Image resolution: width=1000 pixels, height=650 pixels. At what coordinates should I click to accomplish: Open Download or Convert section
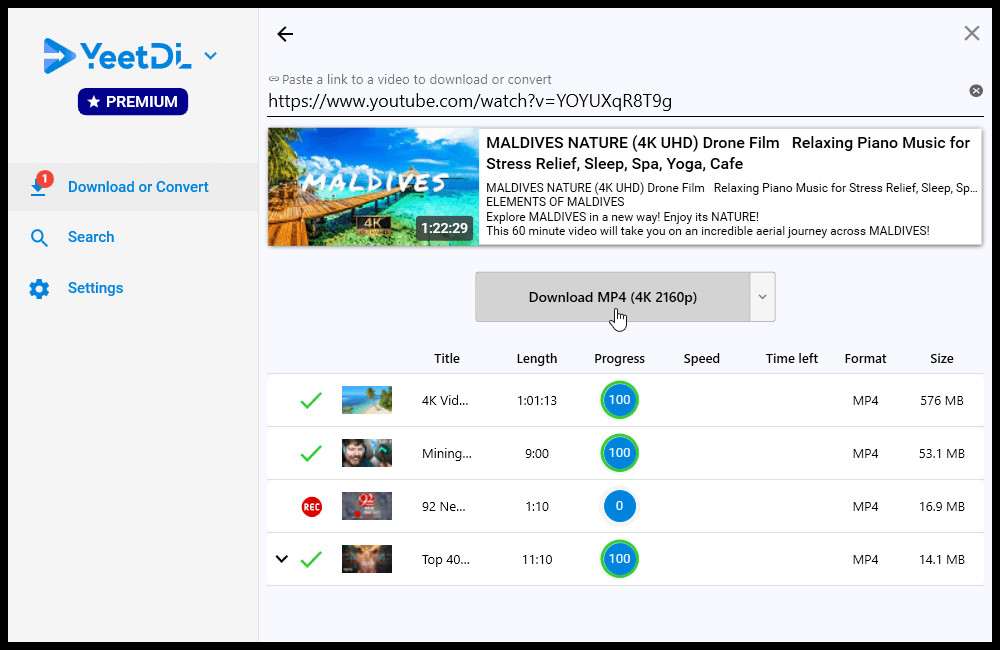[133, 187]
